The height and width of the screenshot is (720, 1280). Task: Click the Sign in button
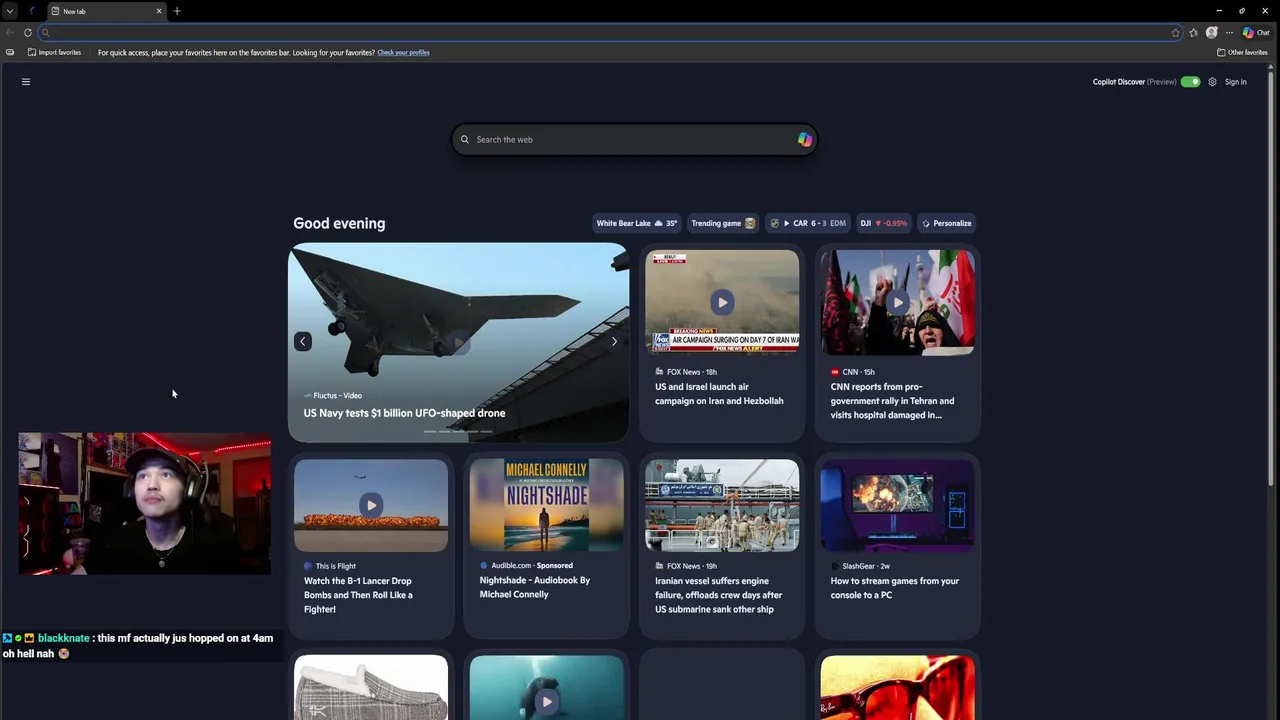pos(1236,82)
